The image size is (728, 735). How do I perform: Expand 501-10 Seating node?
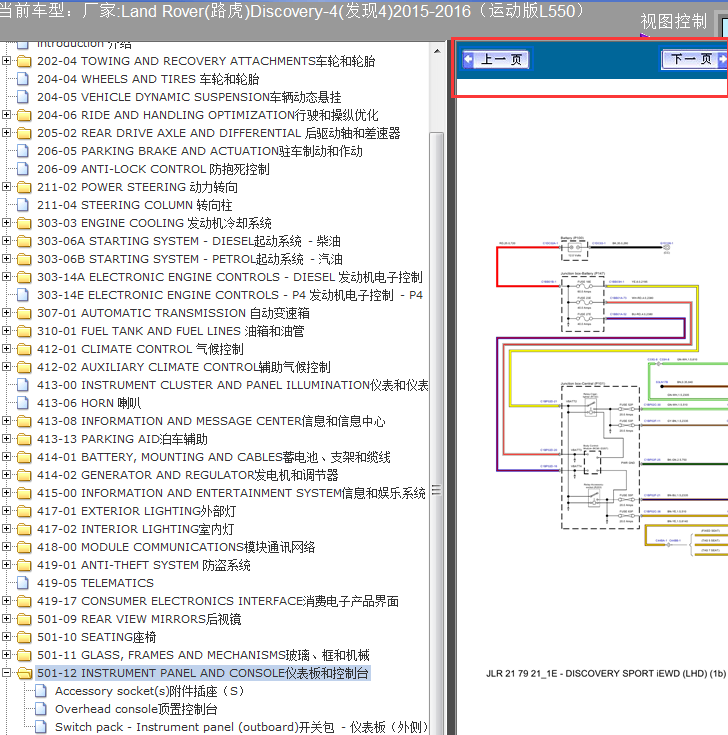pos(7,637)
